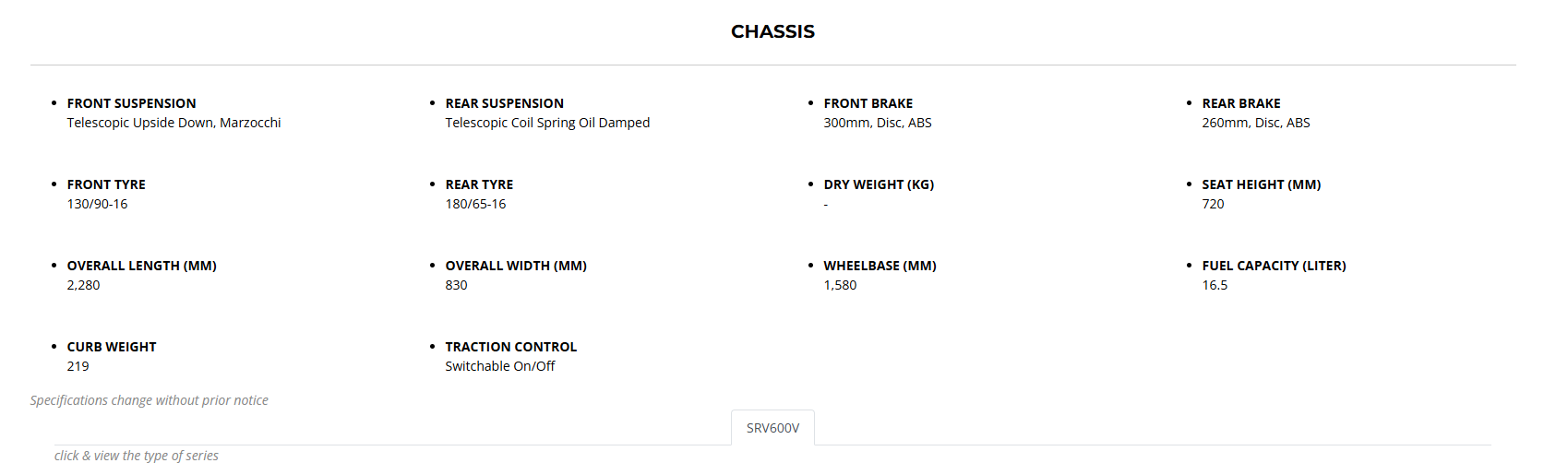This screenshot has width=1568, height=475.
Task: Click the OVERALL WIDTH (MM) label
Action: tap(516, 266)
